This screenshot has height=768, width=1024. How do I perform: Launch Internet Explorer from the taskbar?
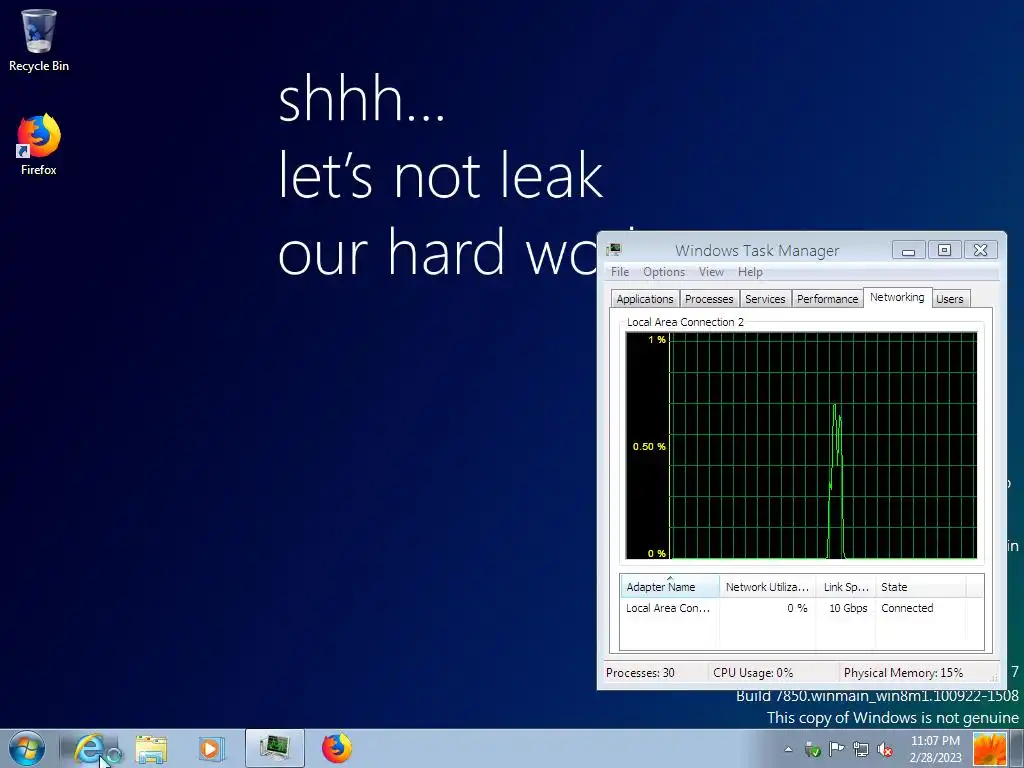92,748
